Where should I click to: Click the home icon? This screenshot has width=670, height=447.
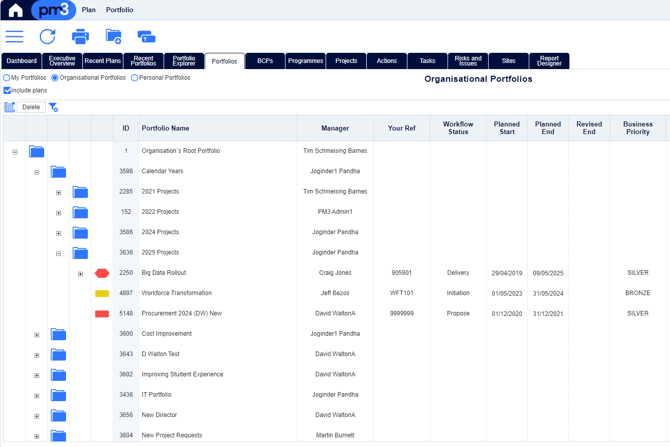(x=15, y=10)
